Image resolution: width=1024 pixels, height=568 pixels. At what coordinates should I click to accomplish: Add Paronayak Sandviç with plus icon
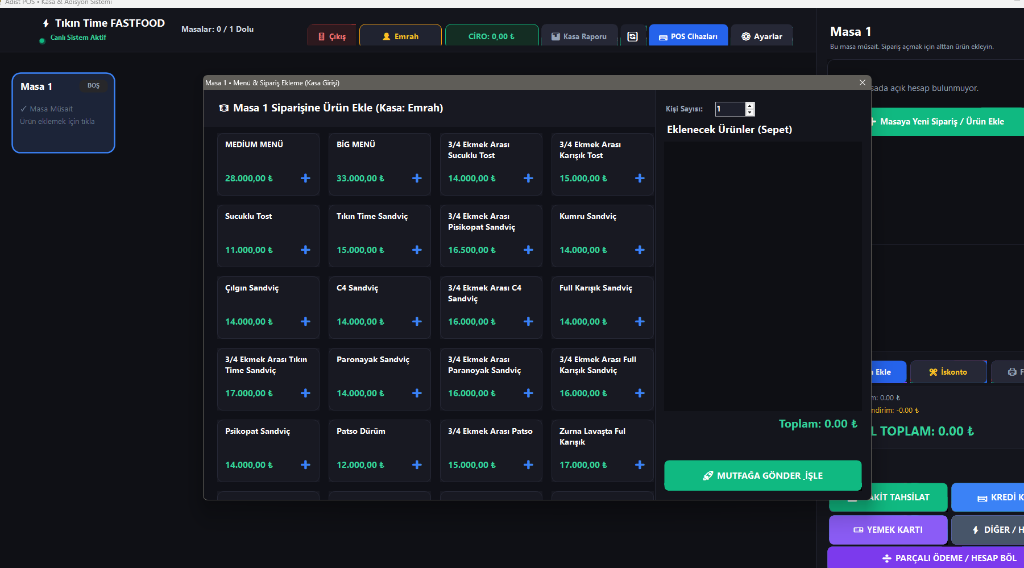[417, 393]
